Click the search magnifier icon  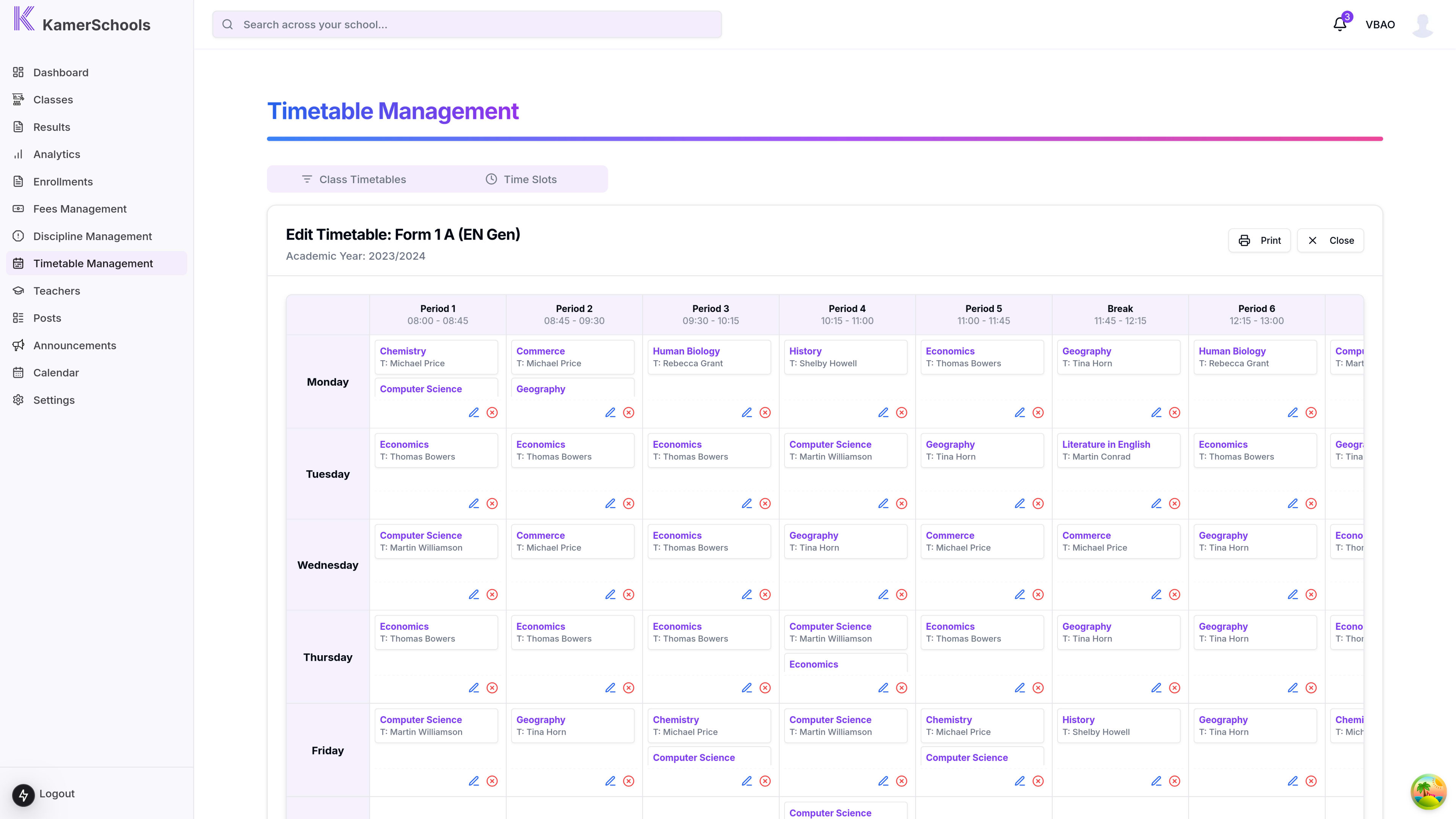(228, 24)
